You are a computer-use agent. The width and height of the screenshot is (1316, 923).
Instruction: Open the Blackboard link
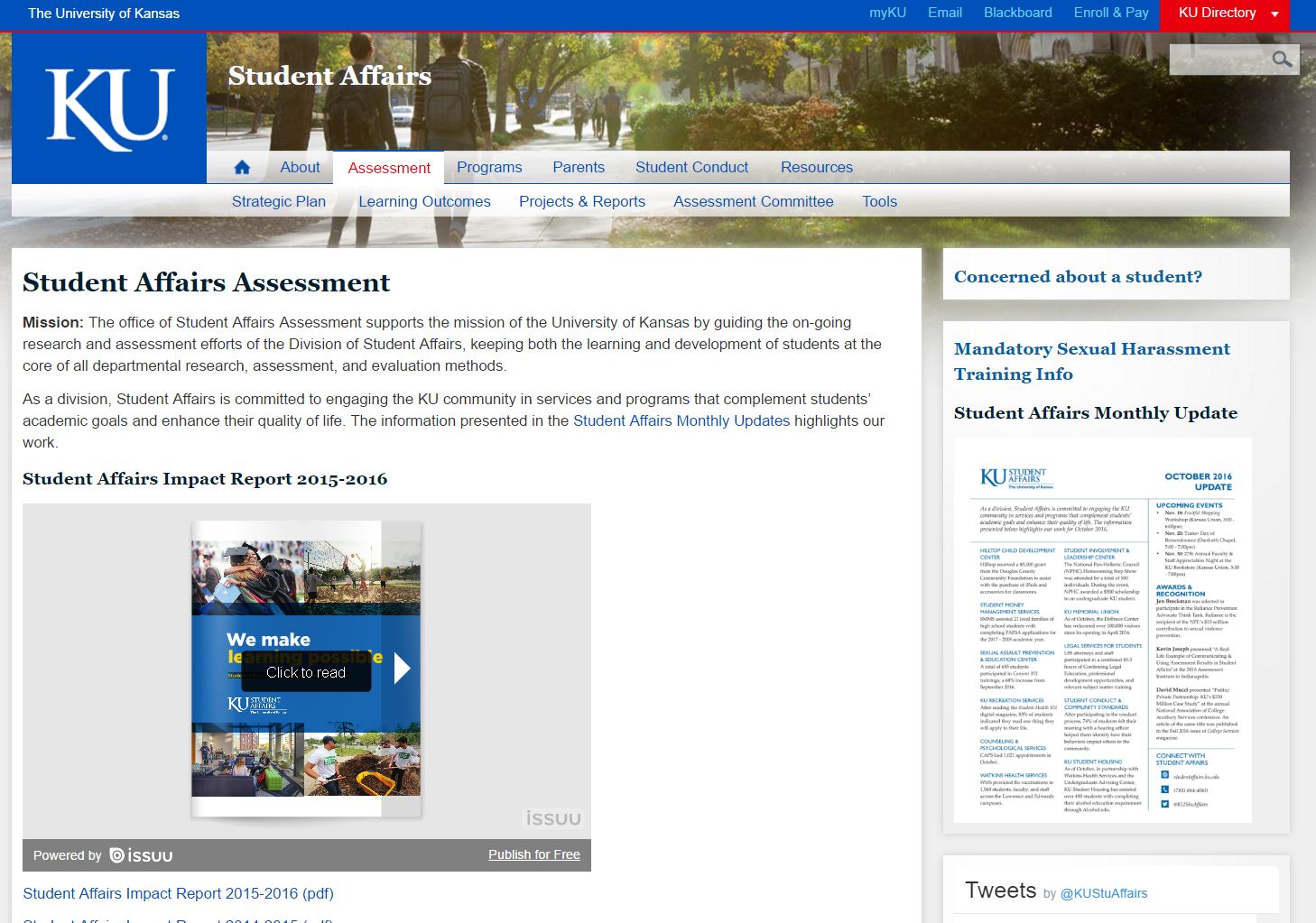point(1018,13)
